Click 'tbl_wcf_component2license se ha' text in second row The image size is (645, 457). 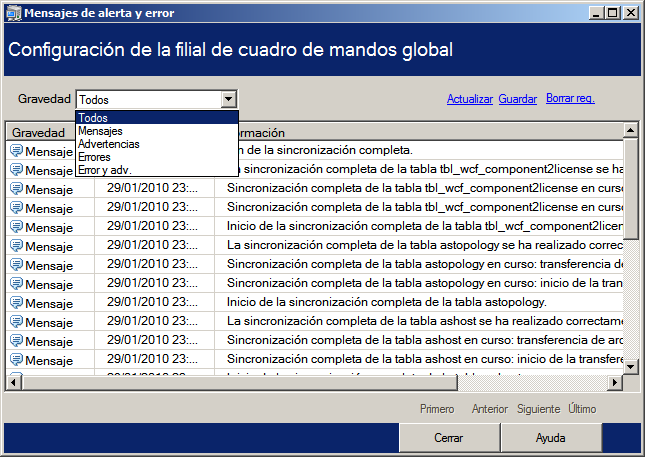coord(433,169)
